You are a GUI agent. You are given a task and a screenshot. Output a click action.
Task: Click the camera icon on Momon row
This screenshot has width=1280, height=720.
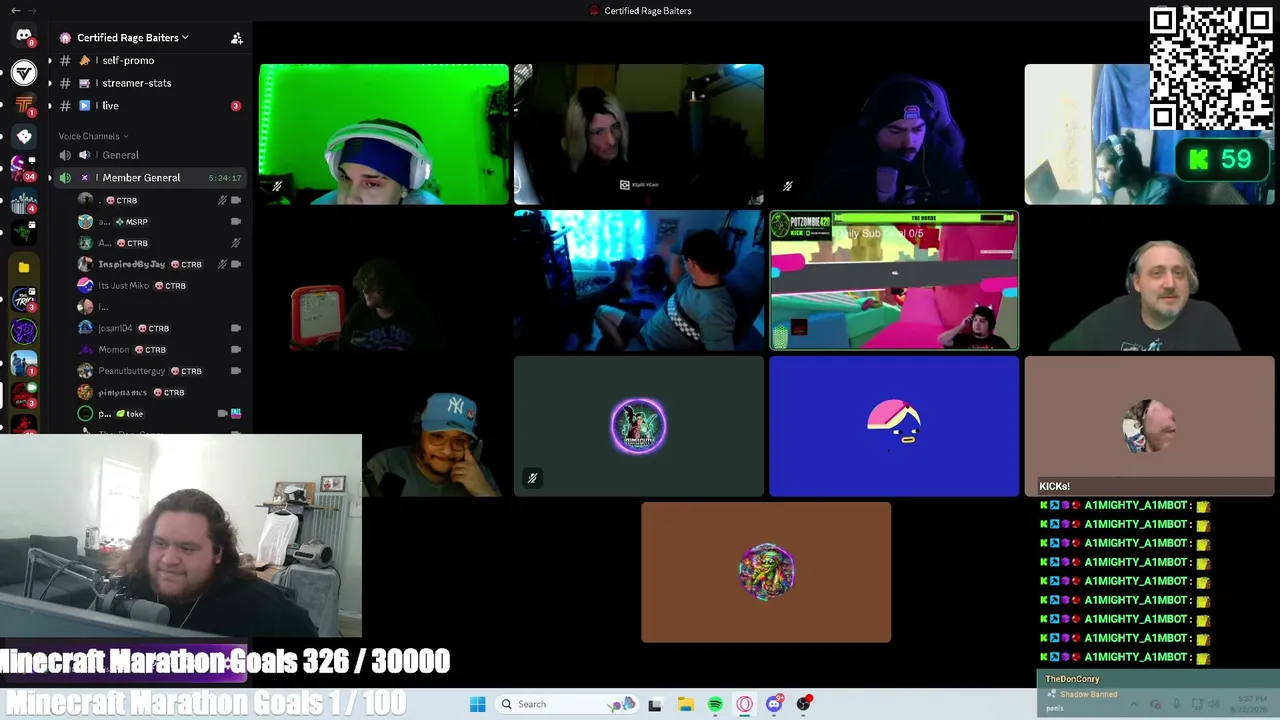236,350
